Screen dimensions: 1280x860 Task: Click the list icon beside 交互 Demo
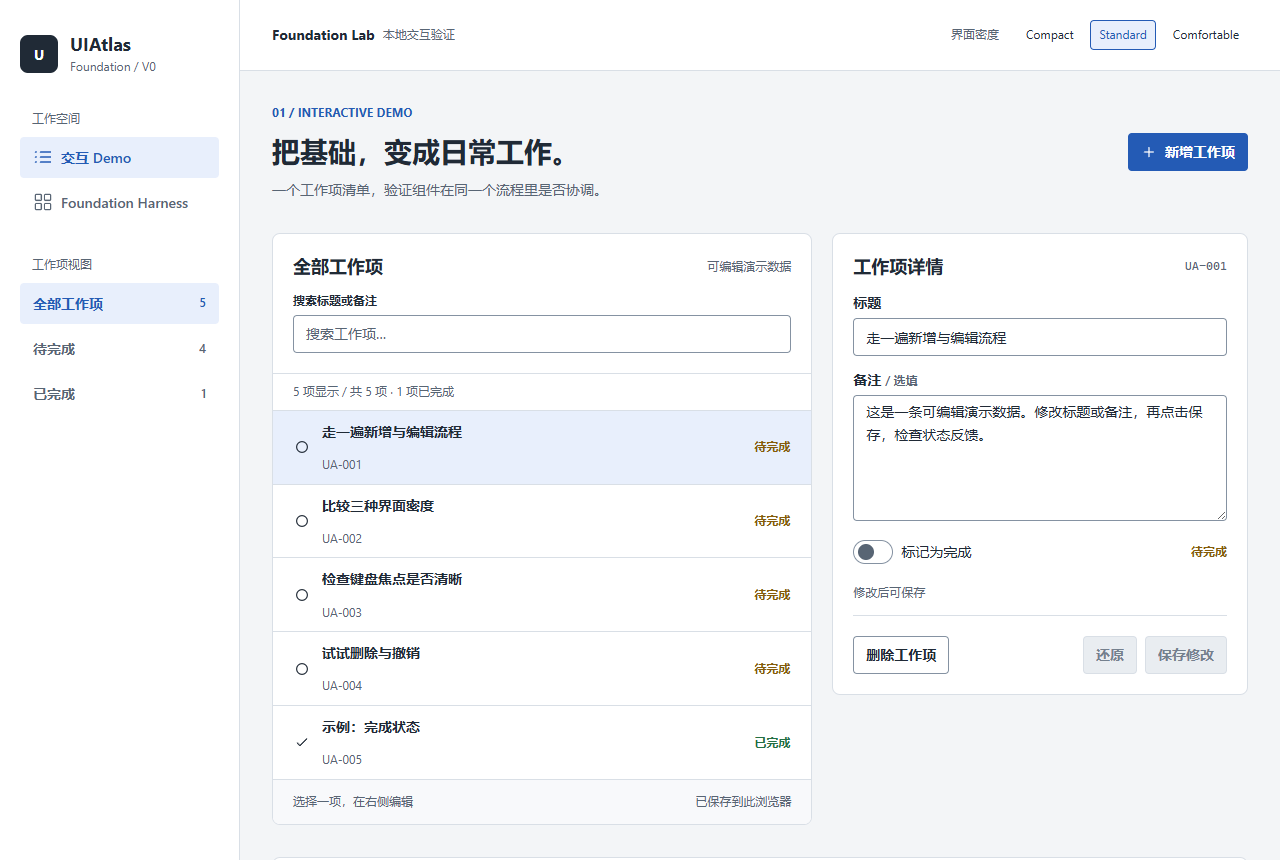point(42,157)
